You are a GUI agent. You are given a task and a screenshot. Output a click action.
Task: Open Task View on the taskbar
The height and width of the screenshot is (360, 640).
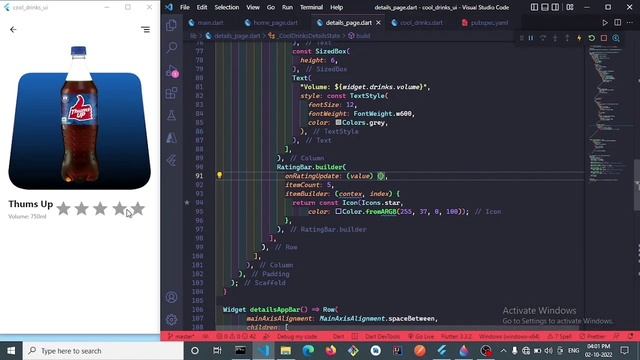pos(217,351)
